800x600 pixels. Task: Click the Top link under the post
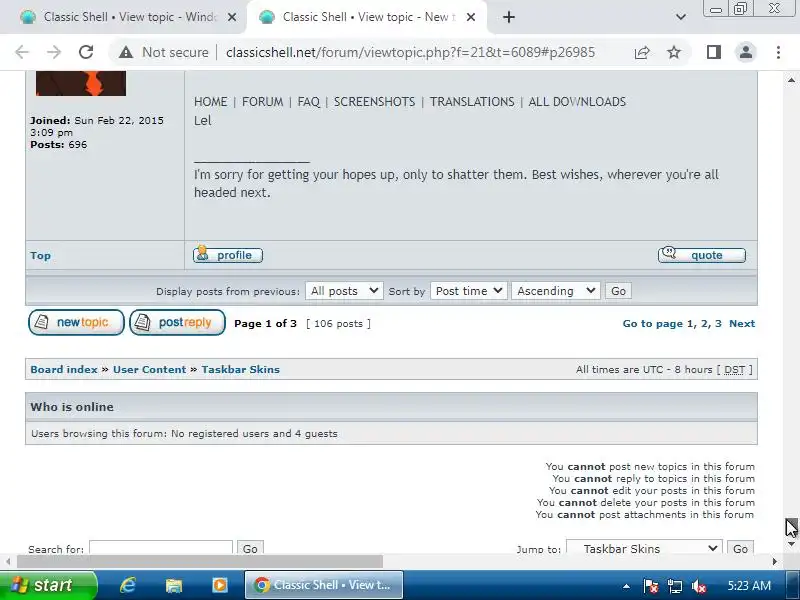click(x=40, y=256)
